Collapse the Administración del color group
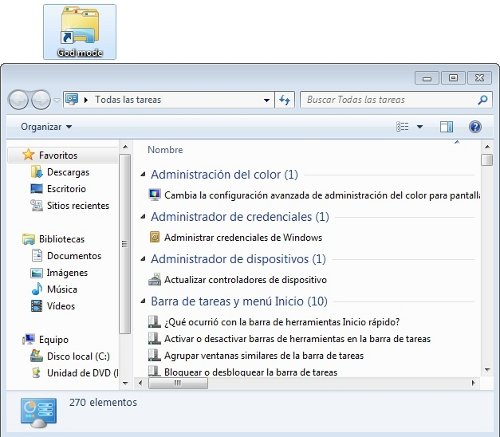This screenshot has width=500, height=437. coord(143,174)
